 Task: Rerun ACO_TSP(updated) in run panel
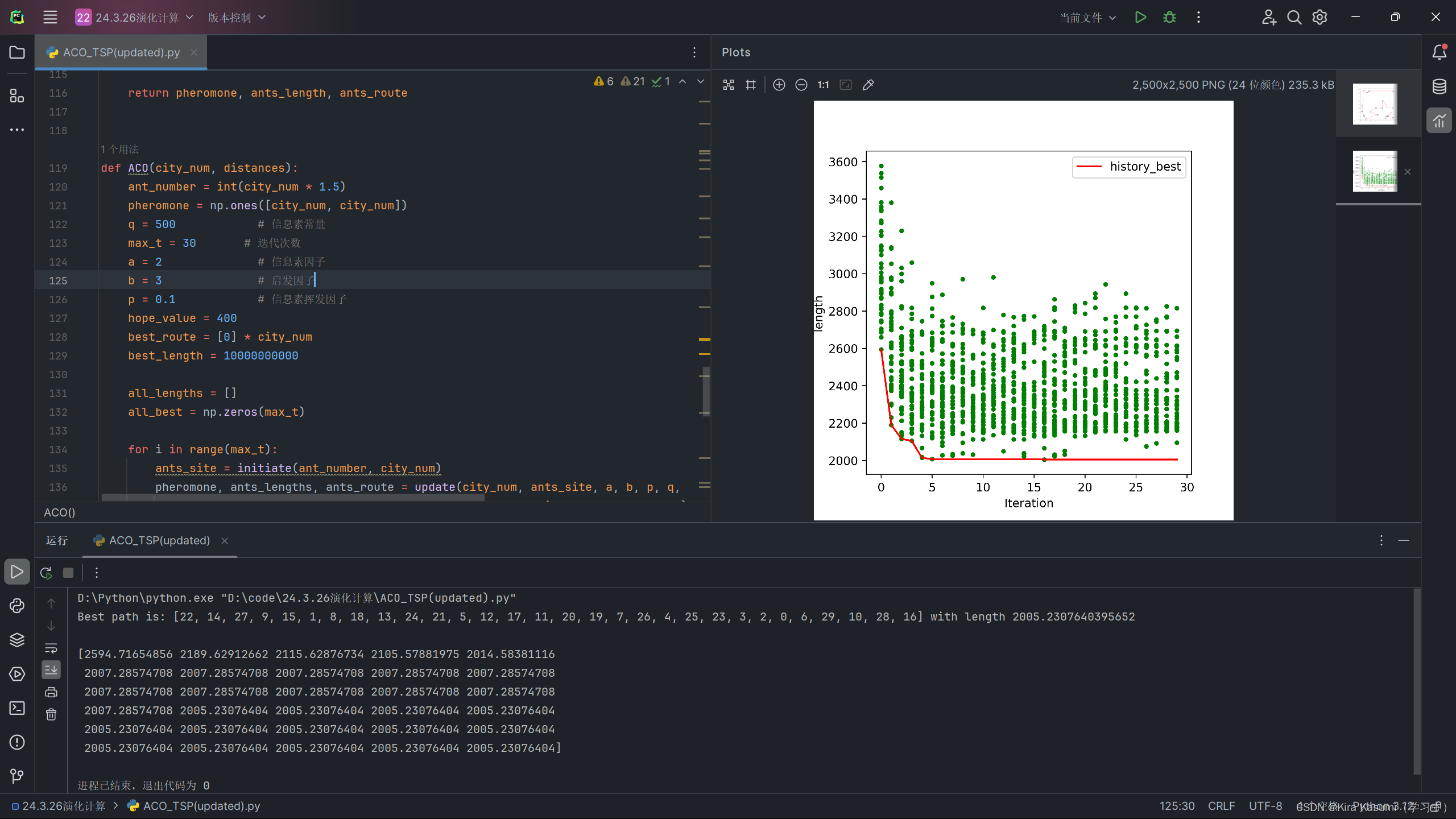coord(47,573)
